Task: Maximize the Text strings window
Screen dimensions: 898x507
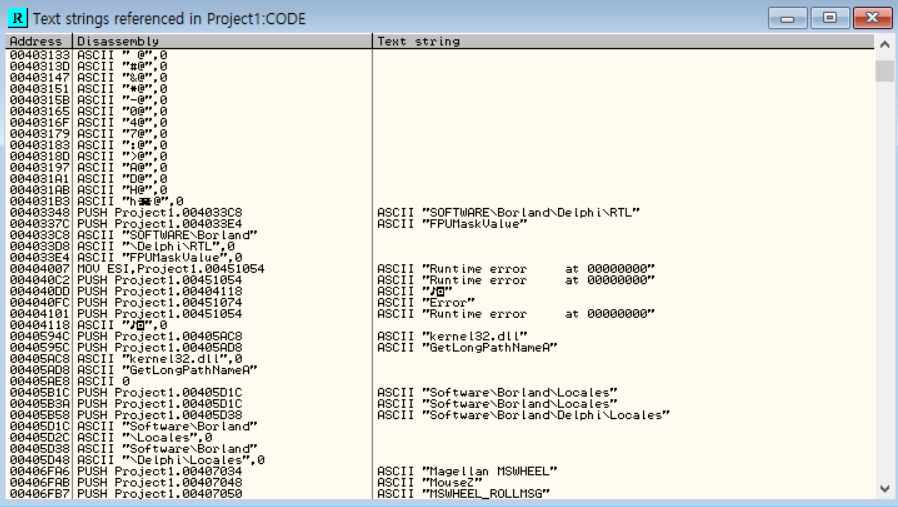Action: [829, 18]
